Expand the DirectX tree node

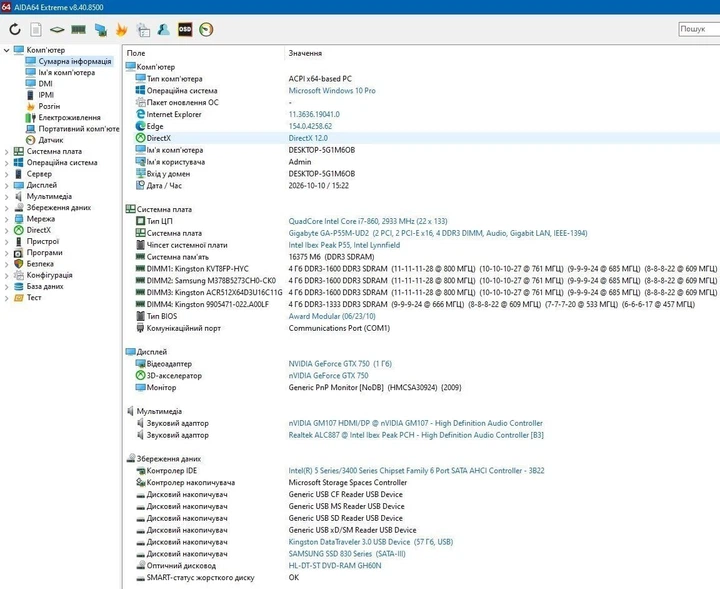tap(6, 230)
